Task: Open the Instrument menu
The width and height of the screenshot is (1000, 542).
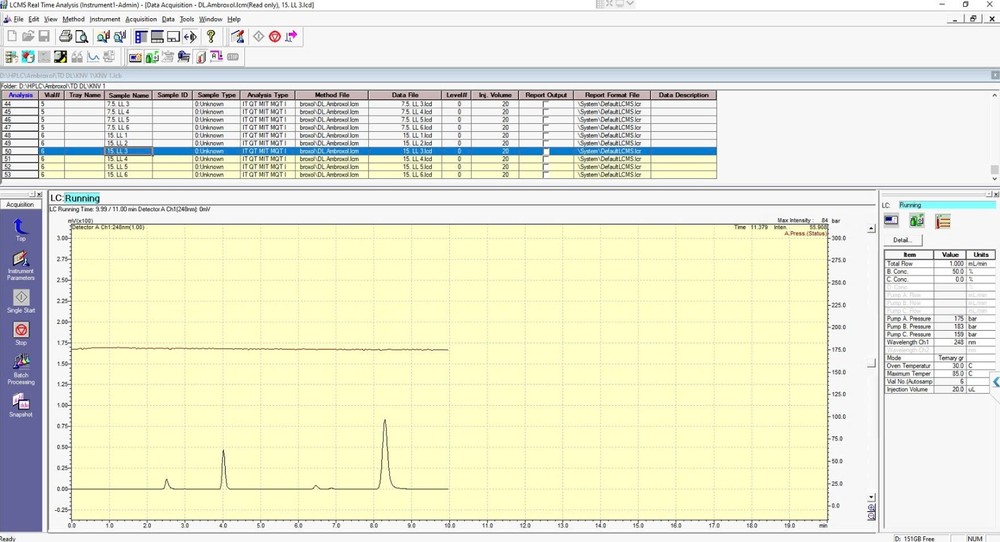Action: [x=105, y=19]
